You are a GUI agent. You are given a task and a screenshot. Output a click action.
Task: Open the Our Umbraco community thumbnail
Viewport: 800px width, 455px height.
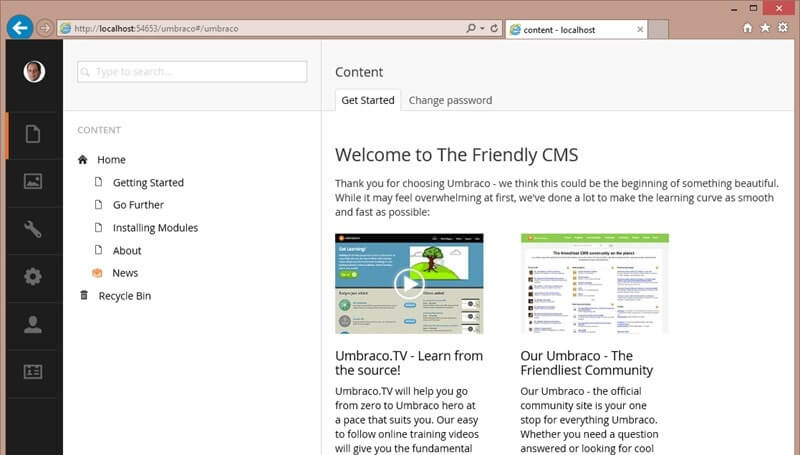click(x=595, y=284)
